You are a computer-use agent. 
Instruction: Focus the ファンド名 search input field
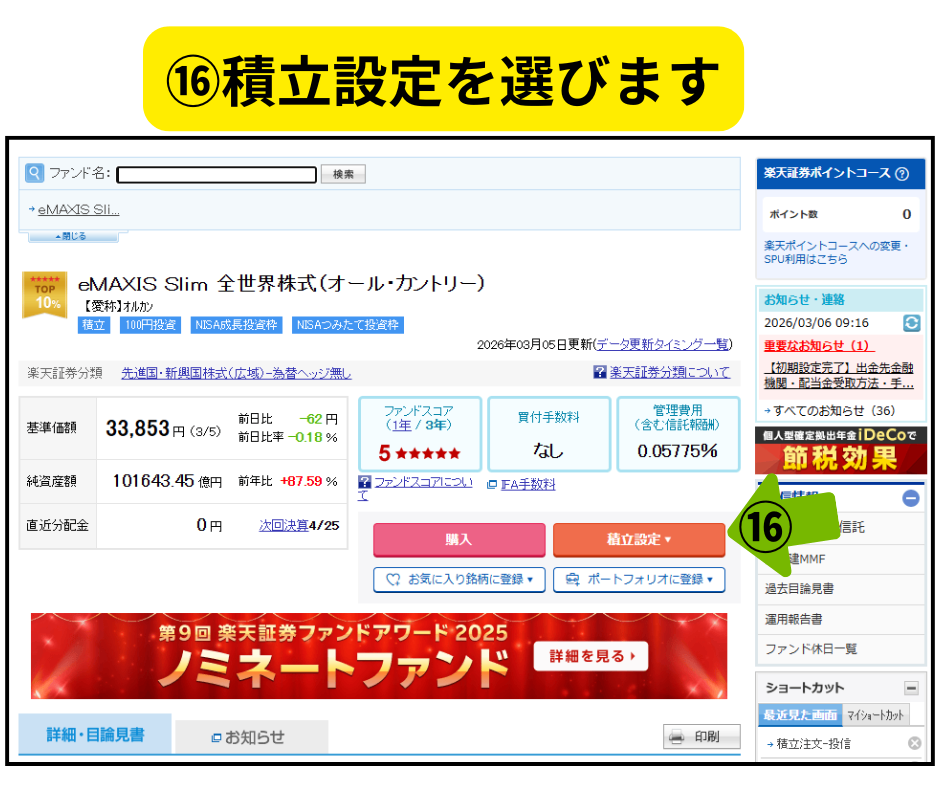pyautogui.click(x=216, y=175)
